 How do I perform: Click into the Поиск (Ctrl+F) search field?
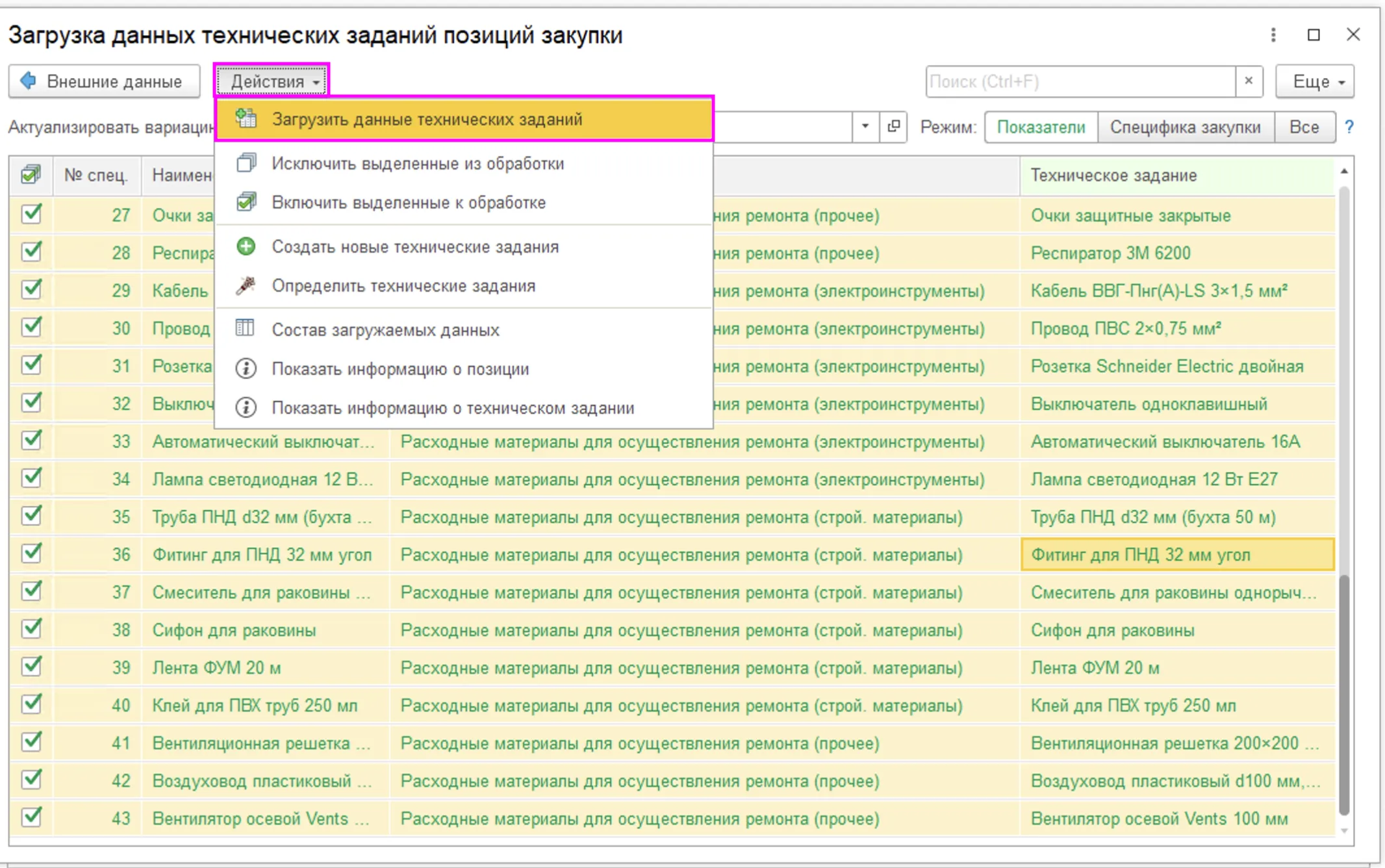(x=1080, y=81)
